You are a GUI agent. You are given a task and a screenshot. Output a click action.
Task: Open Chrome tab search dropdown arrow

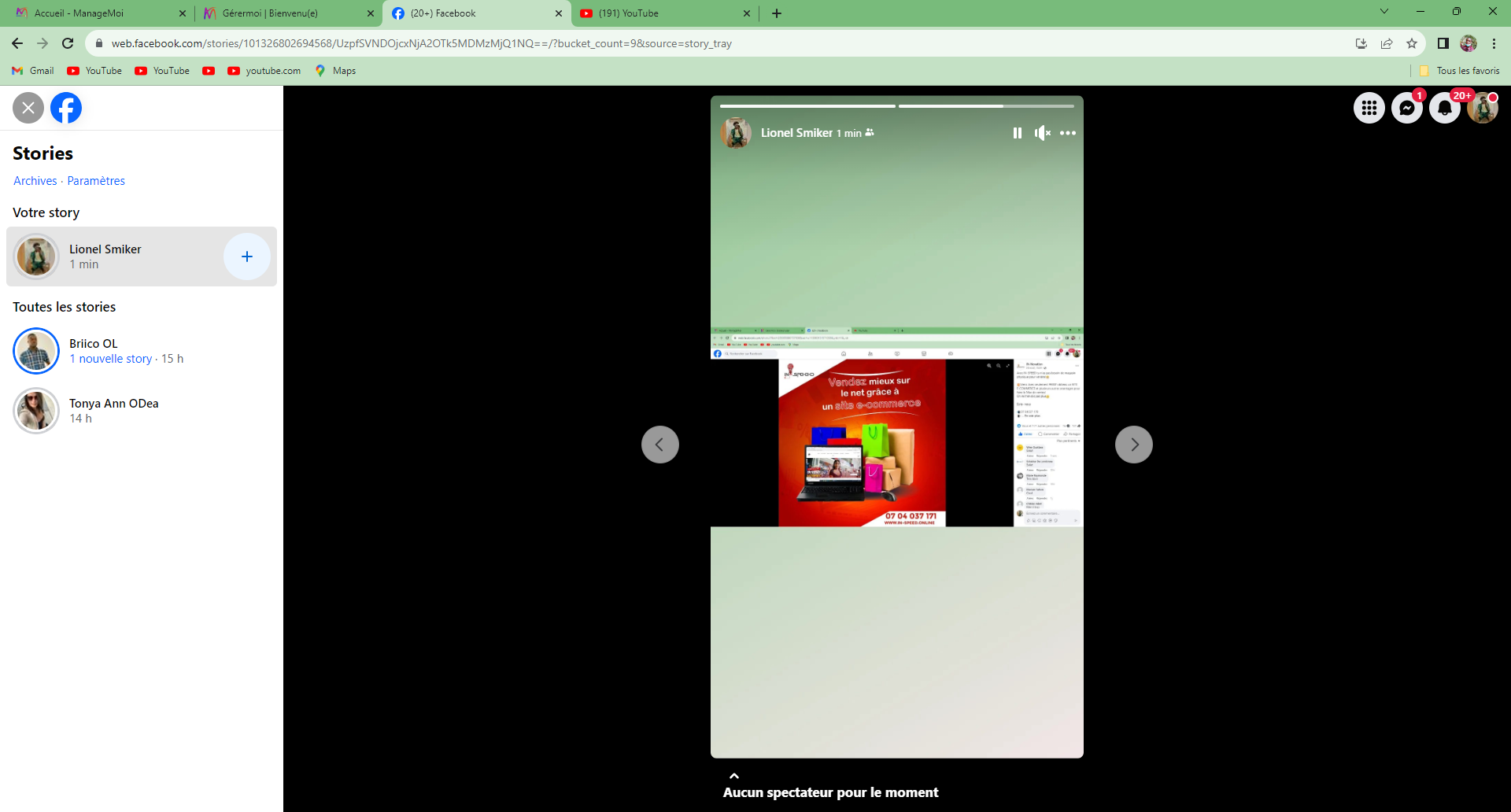coord(1384,12)
